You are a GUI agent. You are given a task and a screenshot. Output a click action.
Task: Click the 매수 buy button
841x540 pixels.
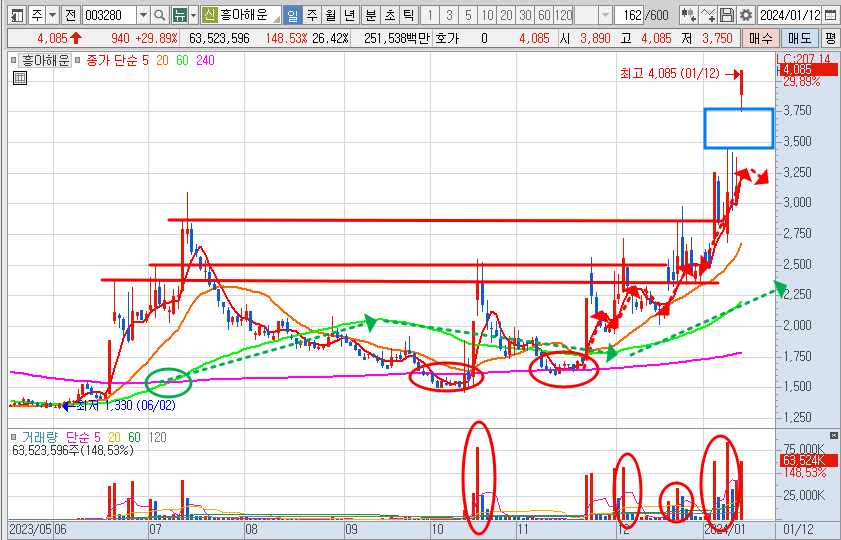[760, 38]
